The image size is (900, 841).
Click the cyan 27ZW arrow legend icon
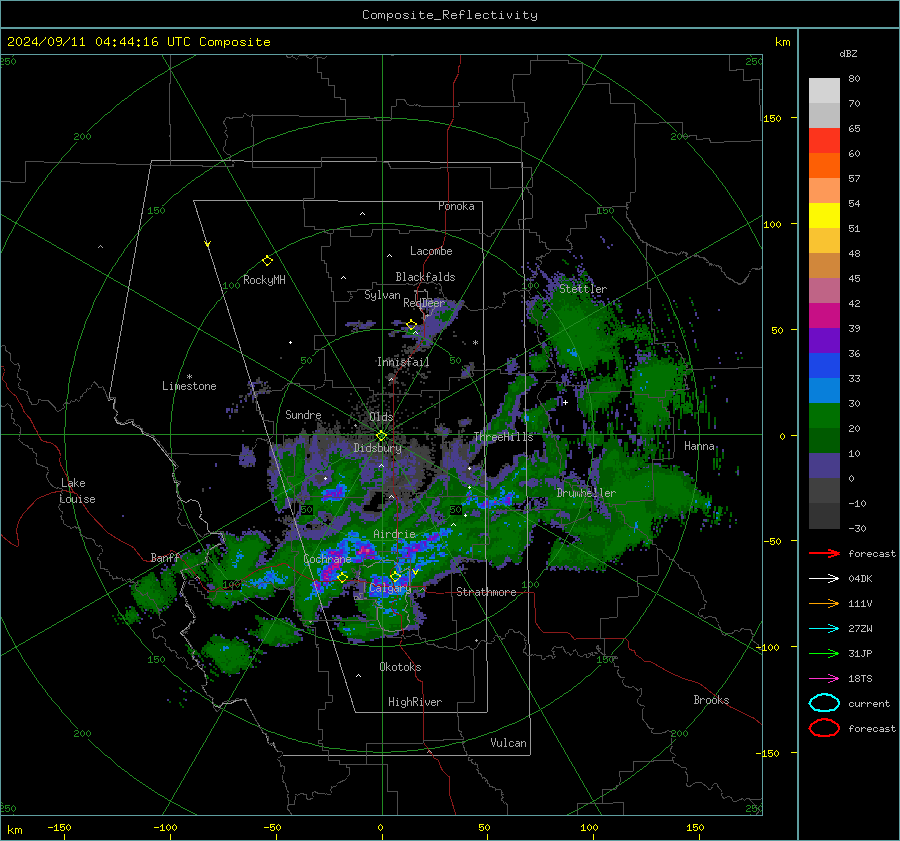(824, 629)
